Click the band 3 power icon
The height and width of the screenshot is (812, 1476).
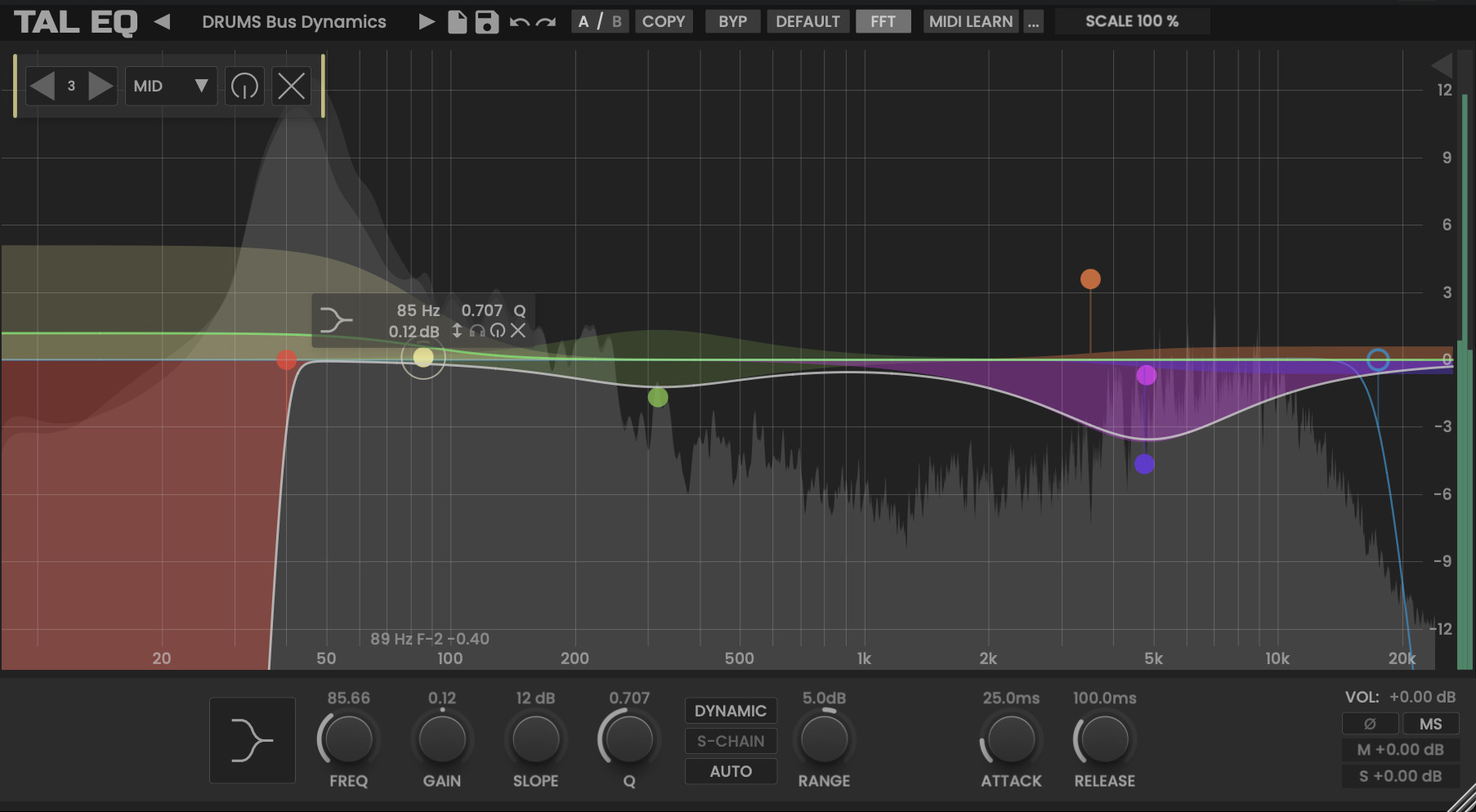(x=244, y=86)
